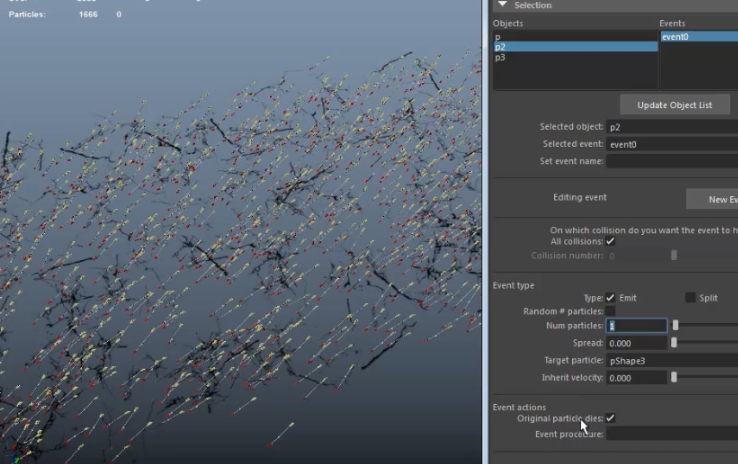
Task: Click the Num particles slider handle
Action: coord(676,325)
